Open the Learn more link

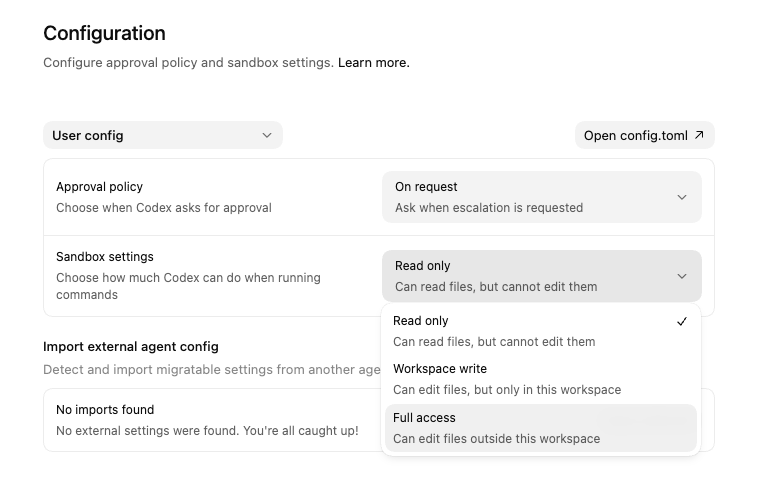point(373,63)
